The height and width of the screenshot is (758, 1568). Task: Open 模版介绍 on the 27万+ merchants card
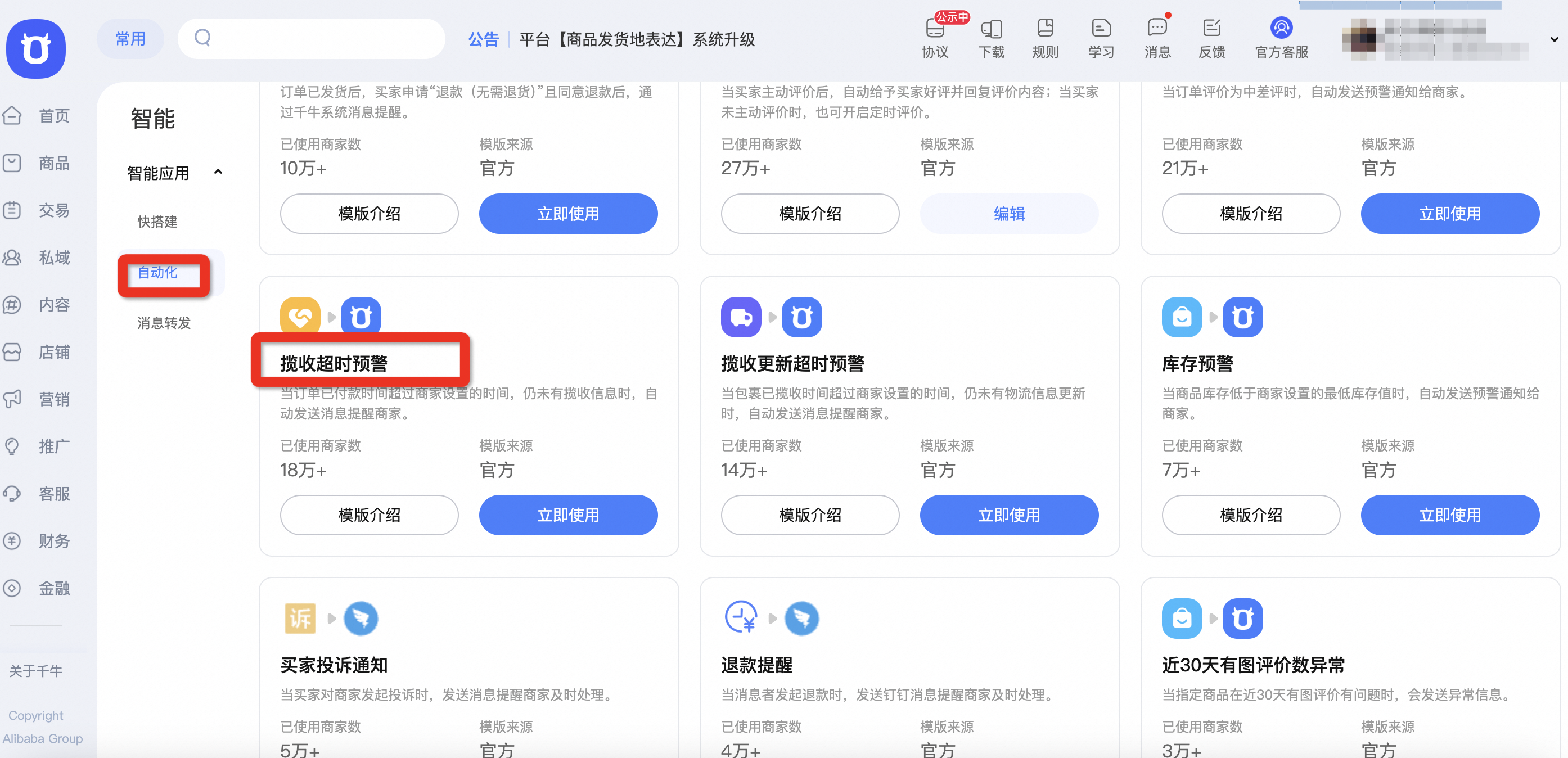point(809,213)
